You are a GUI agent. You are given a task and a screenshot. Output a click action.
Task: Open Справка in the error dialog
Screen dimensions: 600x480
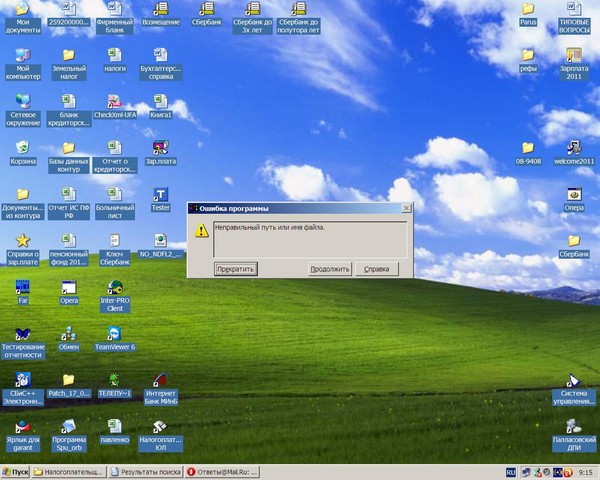(377, 269)
